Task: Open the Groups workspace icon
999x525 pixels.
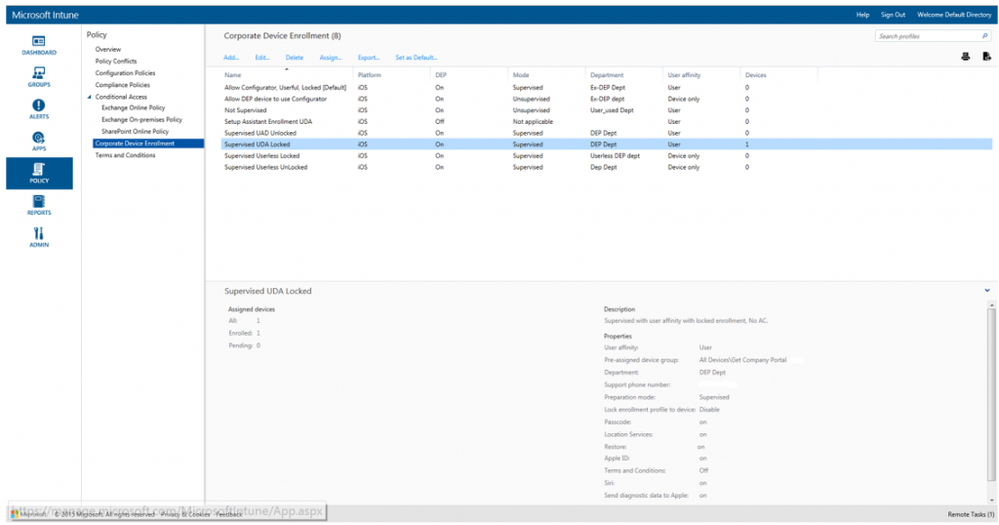Action: click(x=39, y=77)
